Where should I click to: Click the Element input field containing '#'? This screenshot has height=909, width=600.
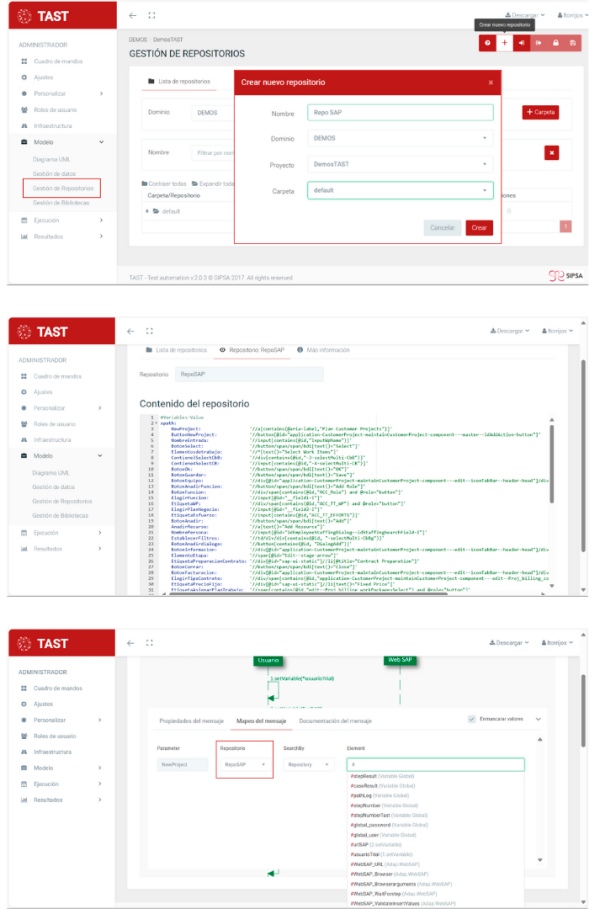(435, 765)
